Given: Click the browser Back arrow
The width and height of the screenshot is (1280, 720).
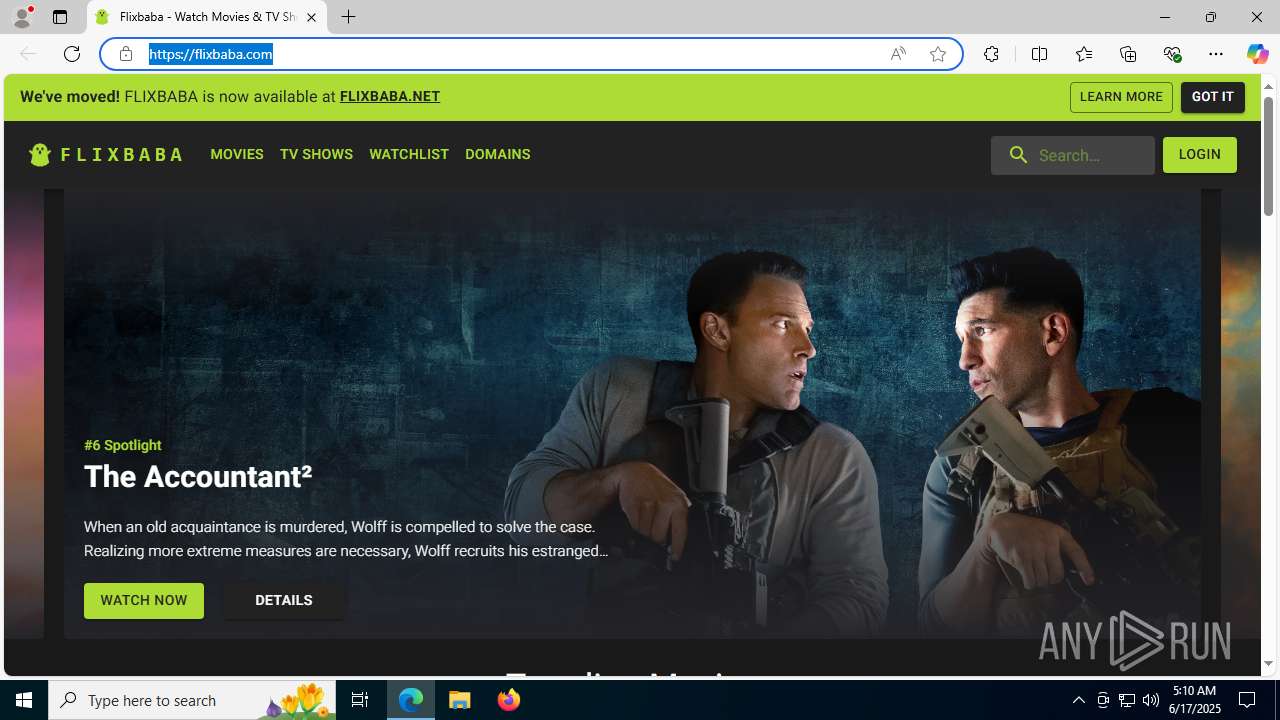Looking at the screenshot, I should click(28, 54).
